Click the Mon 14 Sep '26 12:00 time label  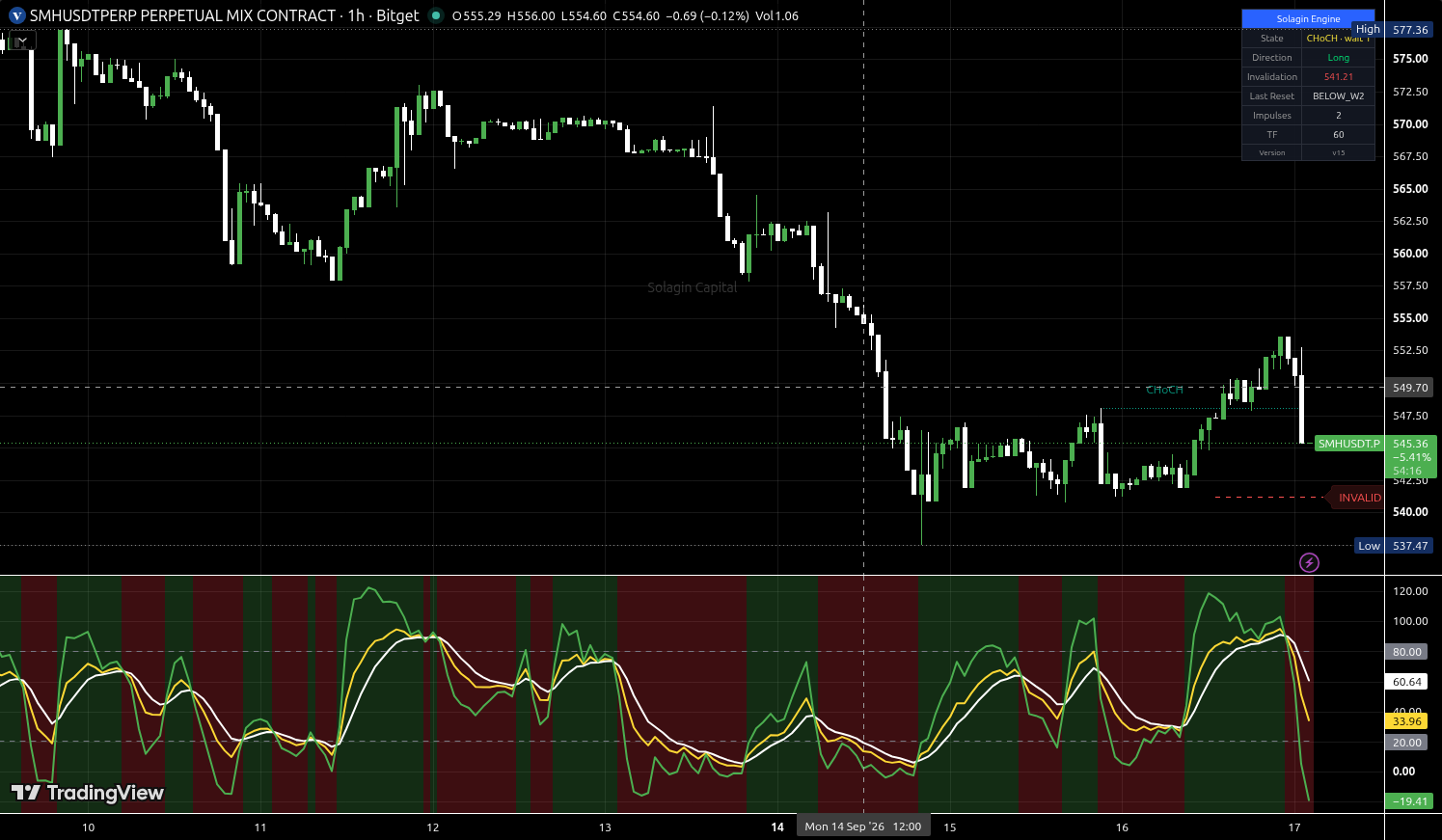pyautogui.click(x=863, y=826)
